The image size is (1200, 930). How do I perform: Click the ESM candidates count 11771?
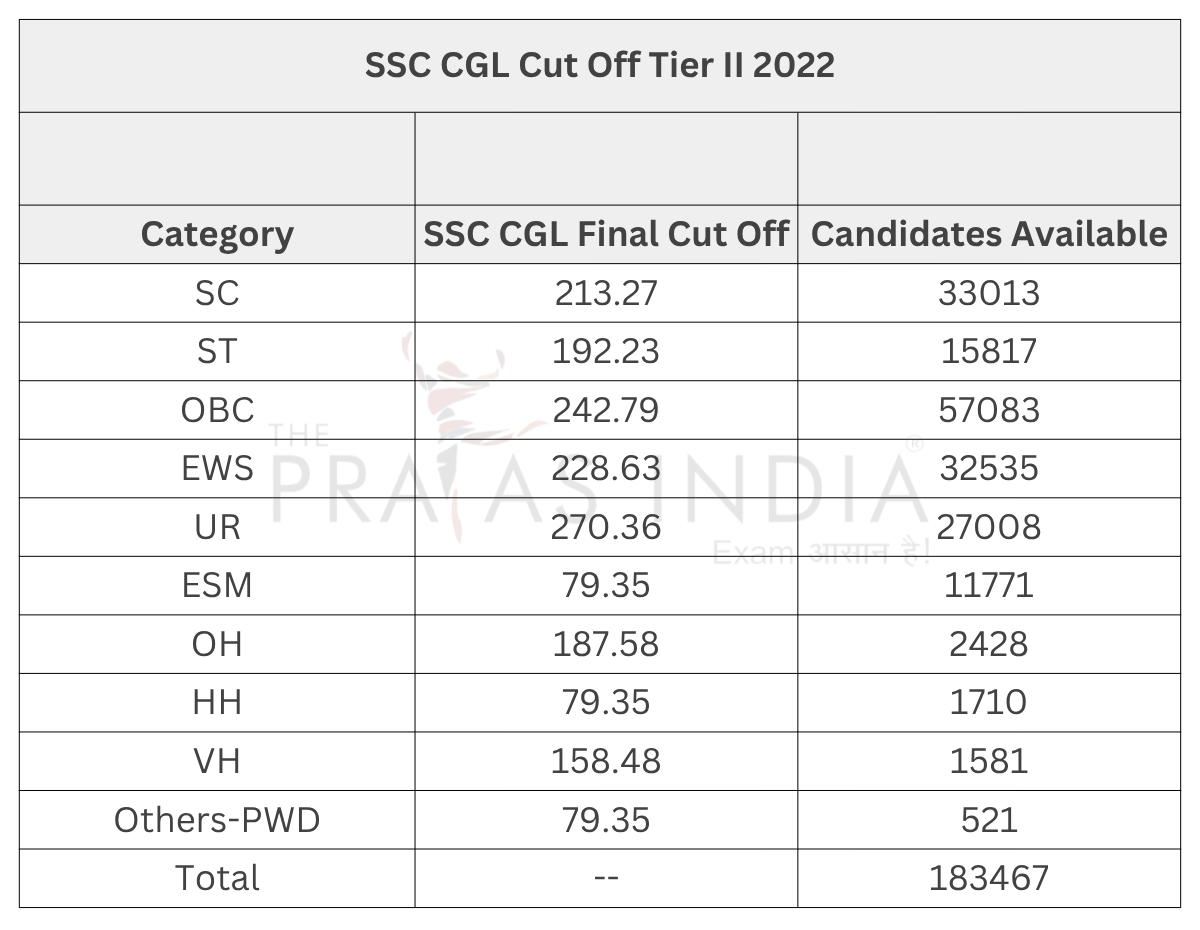coord(989,585)
